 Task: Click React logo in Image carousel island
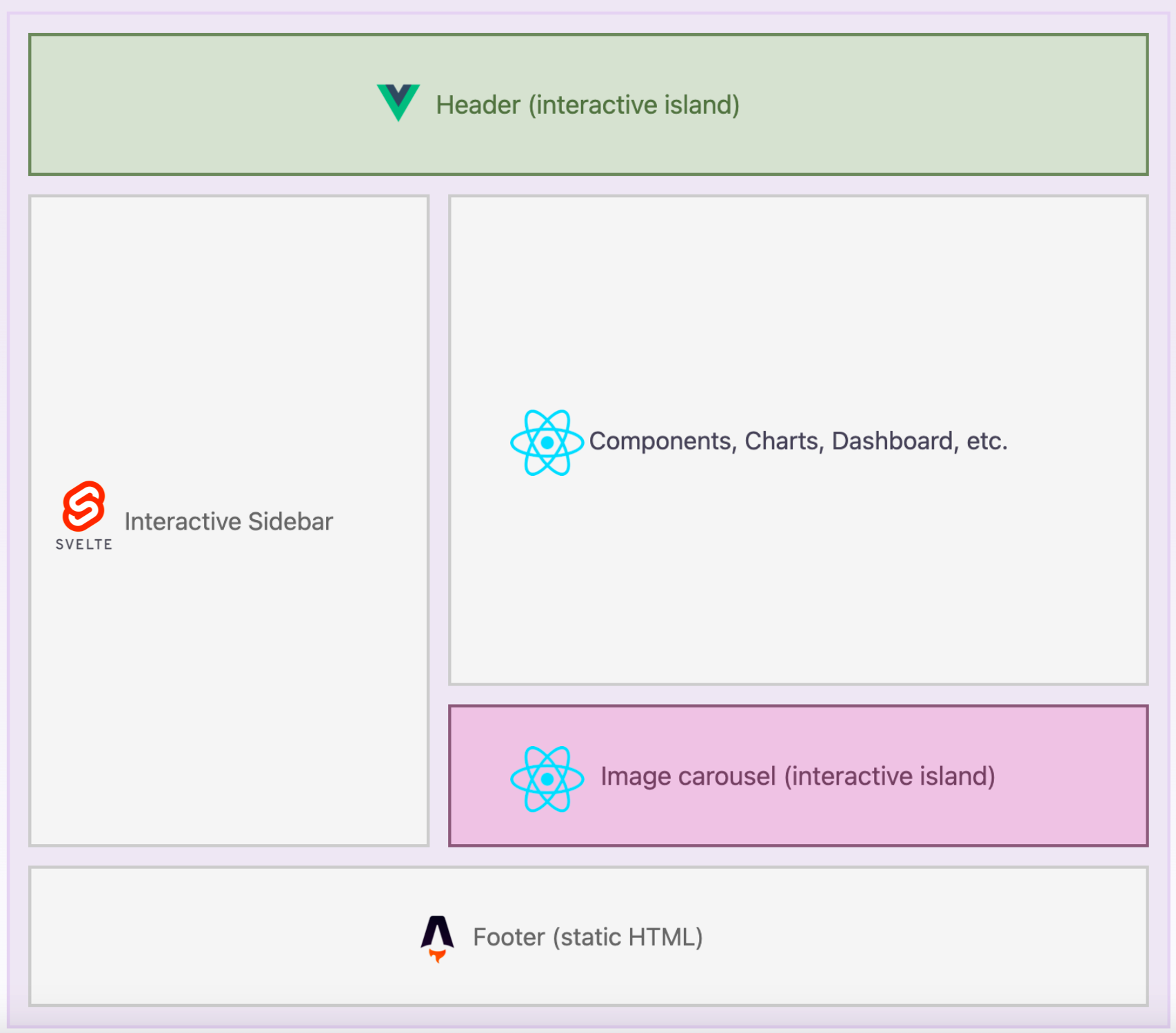(547, 779)
